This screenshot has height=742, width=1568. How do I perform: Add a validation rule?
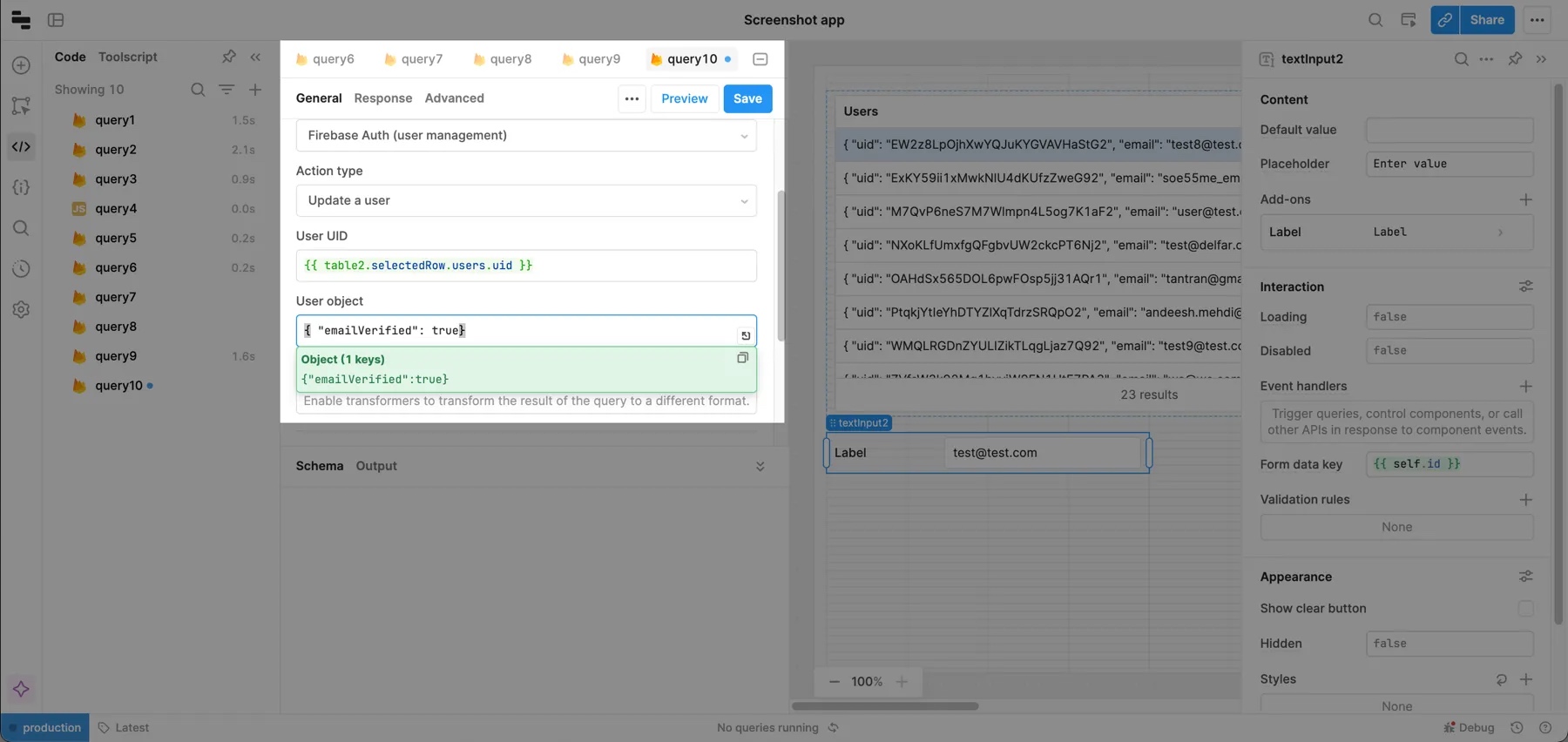click(x=1526, y=500)
